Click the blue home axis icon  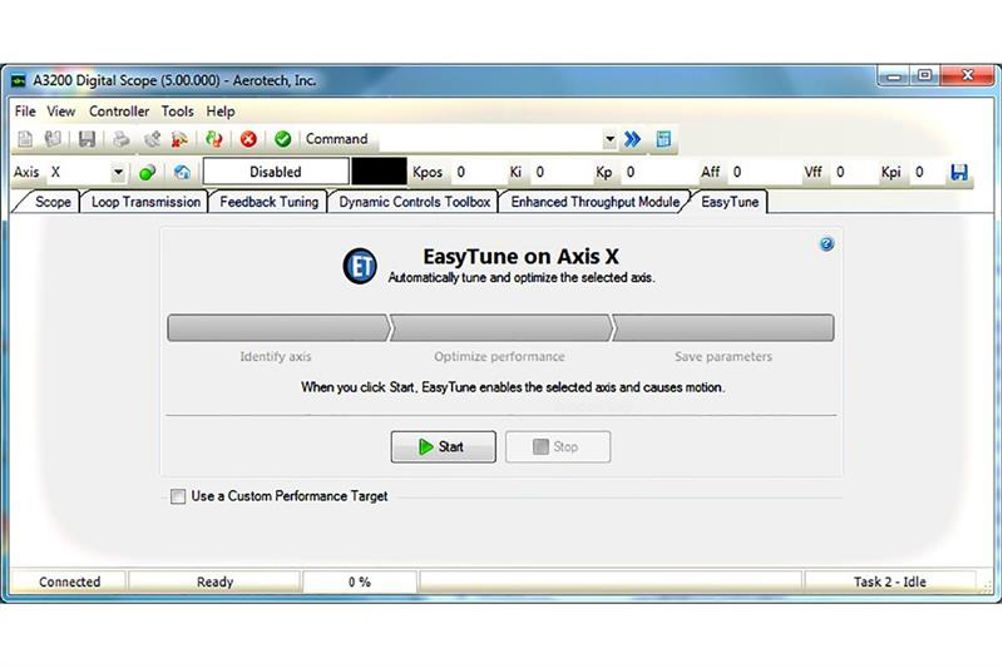(182, 172)
